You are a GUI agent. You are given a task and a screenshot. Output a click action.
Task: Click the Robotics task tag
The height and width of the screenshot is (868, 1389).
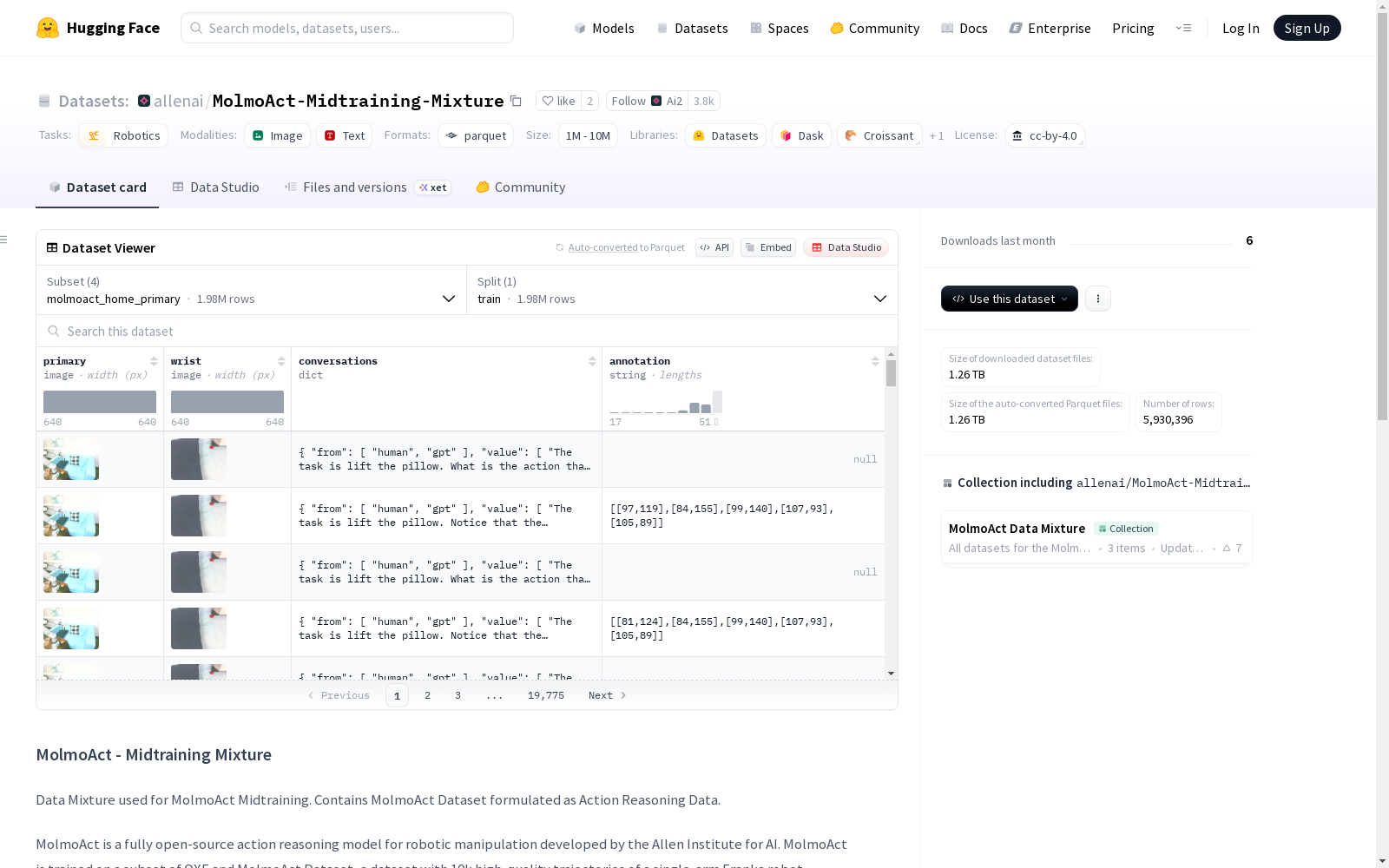point(123,135)
